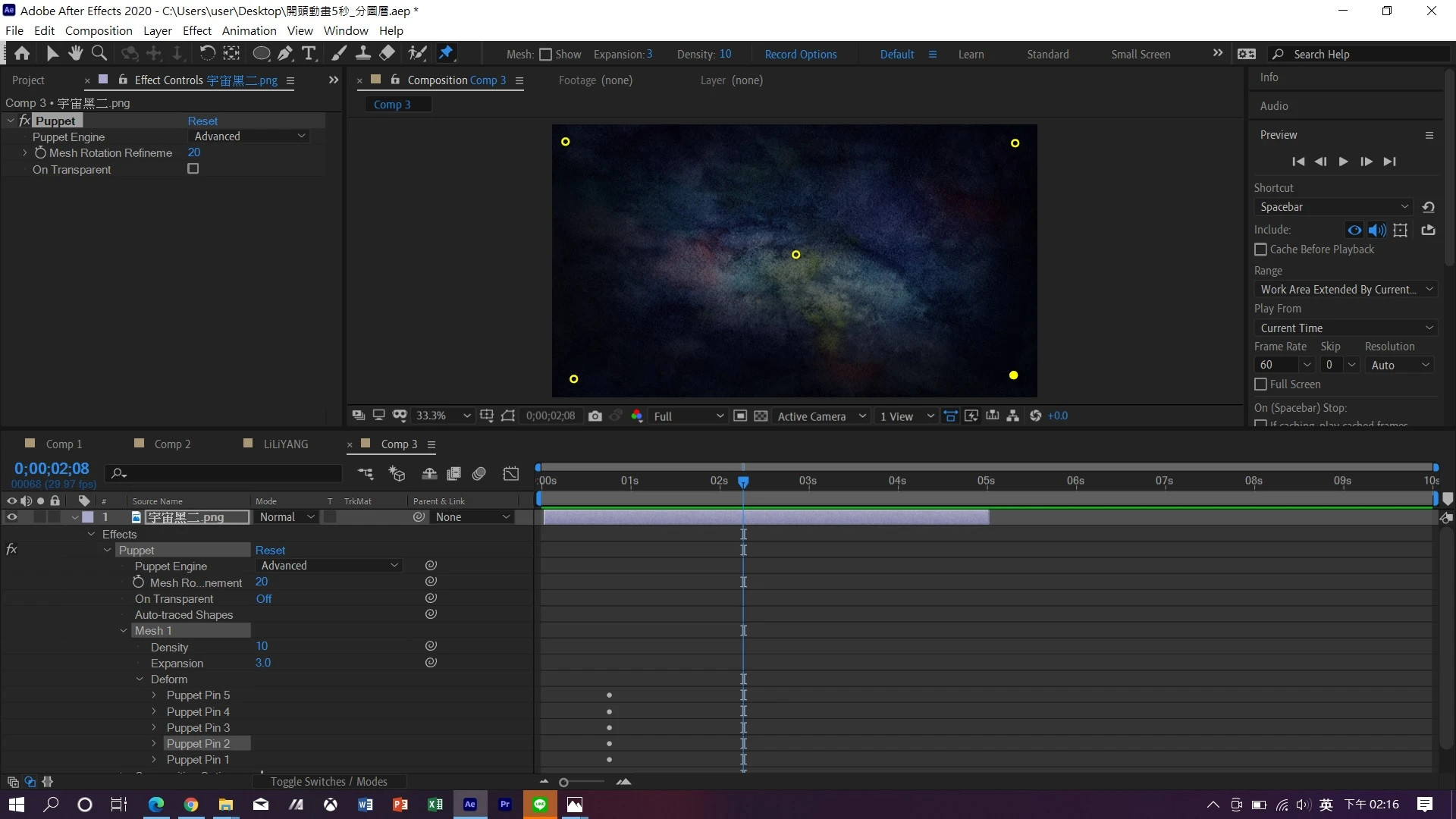Enable Mesh Show checkbox

click(x=545, y=55)
